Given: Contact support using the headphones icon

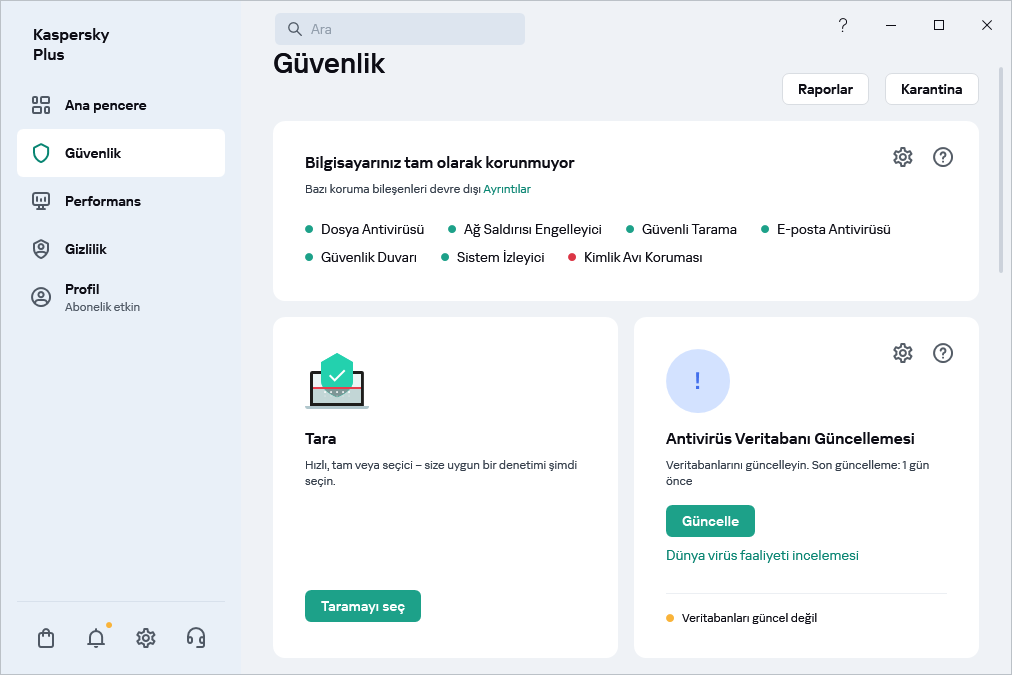Looking at the screenshot, I should 196,637.
